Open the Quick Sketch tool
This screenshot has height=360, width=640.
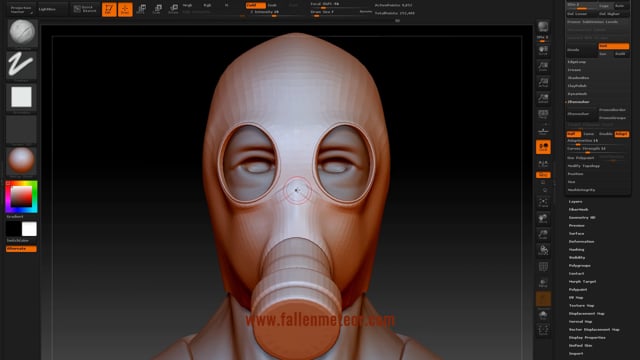(x=85, y=9)
